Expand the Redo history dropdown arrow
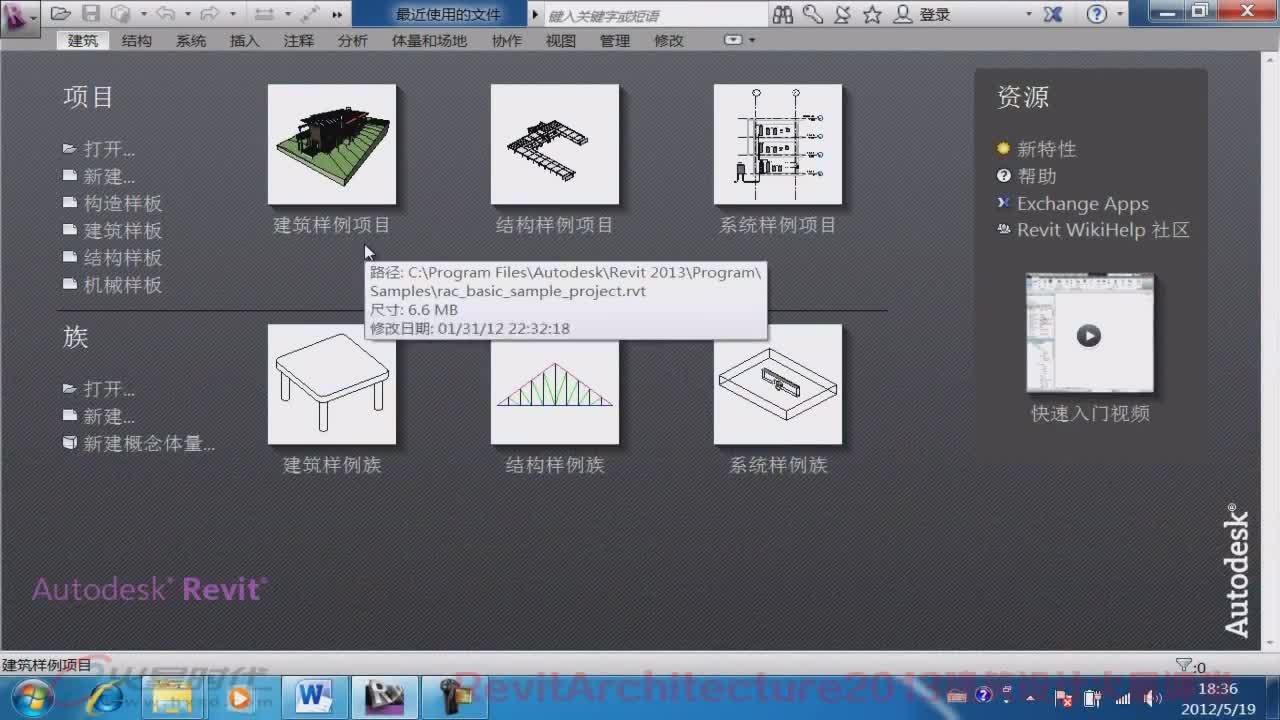The width and height of the screenshot is (1280, 720). 232,14
